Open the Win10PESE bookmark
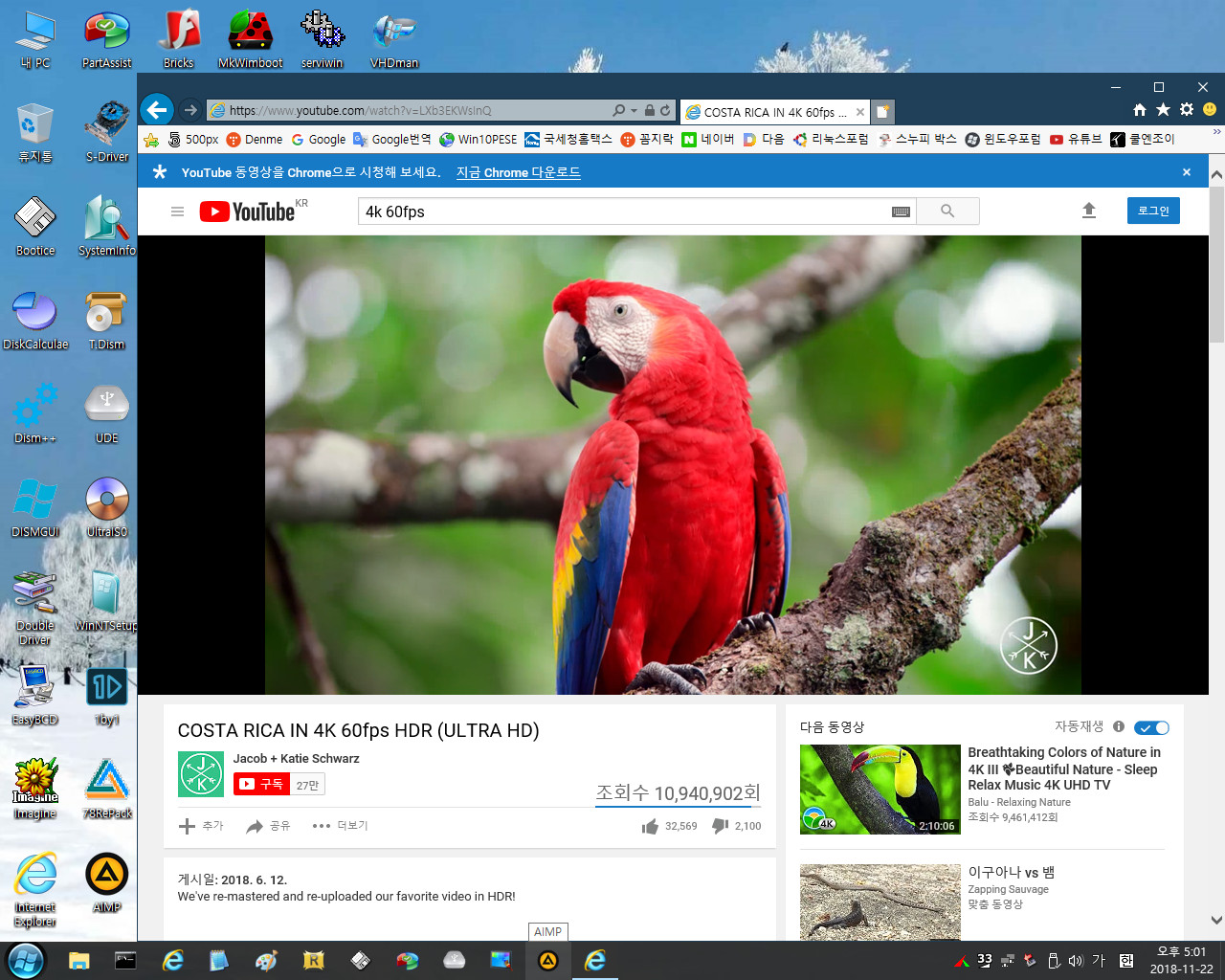 [x=479, y=139]
